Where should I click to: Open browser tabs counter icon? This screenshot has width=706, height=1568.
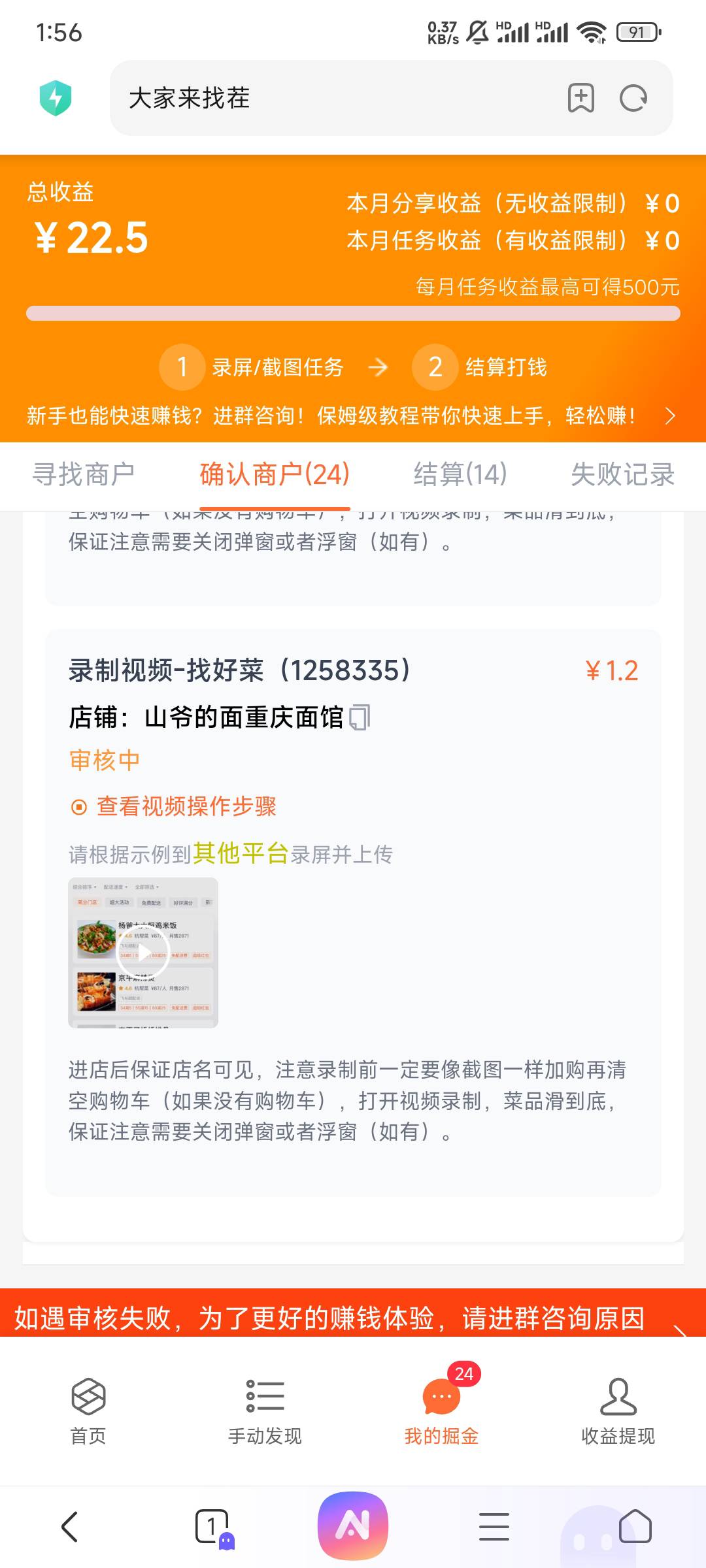[x=212, y=1527]
